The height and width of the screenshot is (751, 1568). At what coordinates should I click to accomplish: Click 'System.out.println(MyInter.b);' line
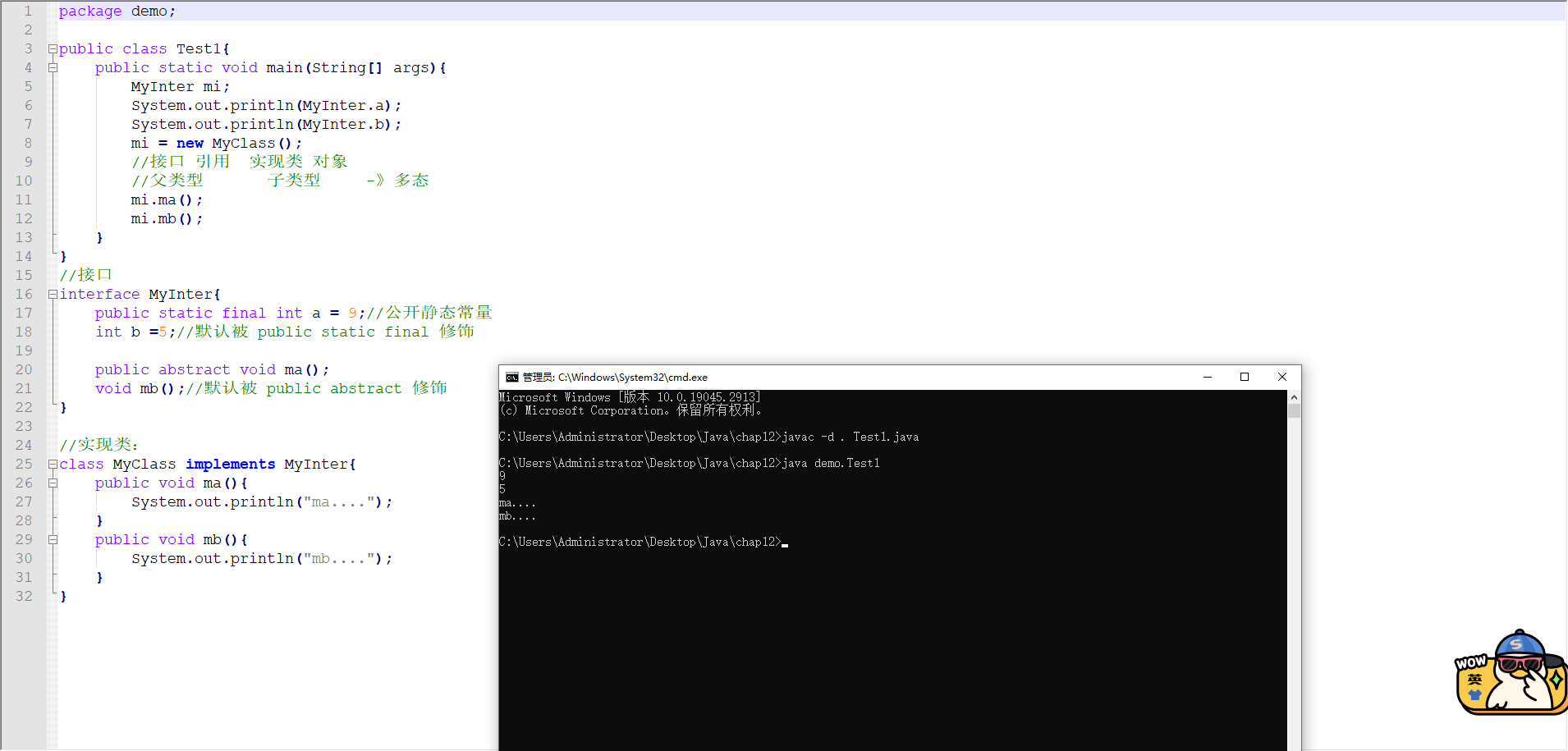[267, 125]
